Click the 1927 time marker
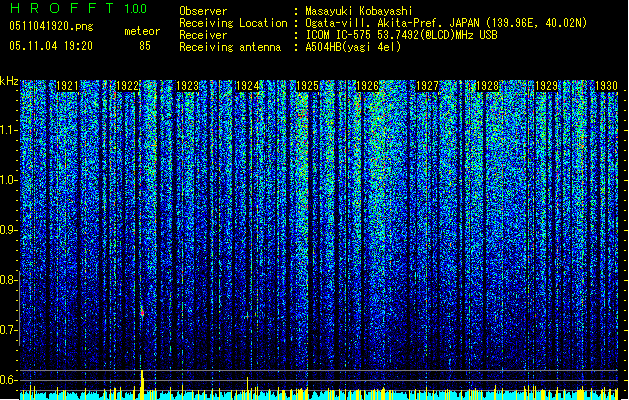The height and width of the screenshot is (400, 629). [x=428, y=86]
